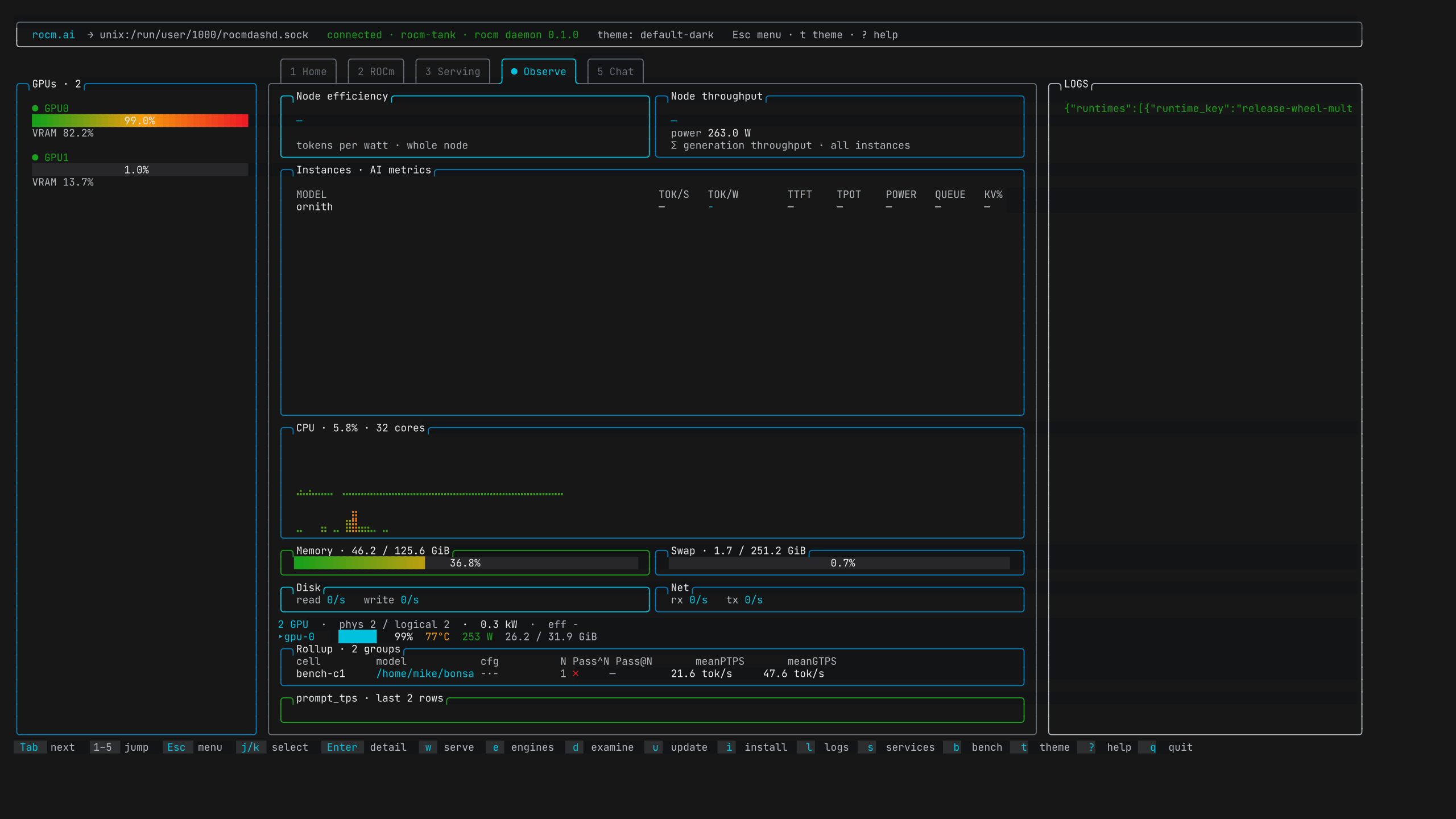Click the Swap 0.7% usage bar
Screen dimensions: 1456x819
[x=839, y=563]
